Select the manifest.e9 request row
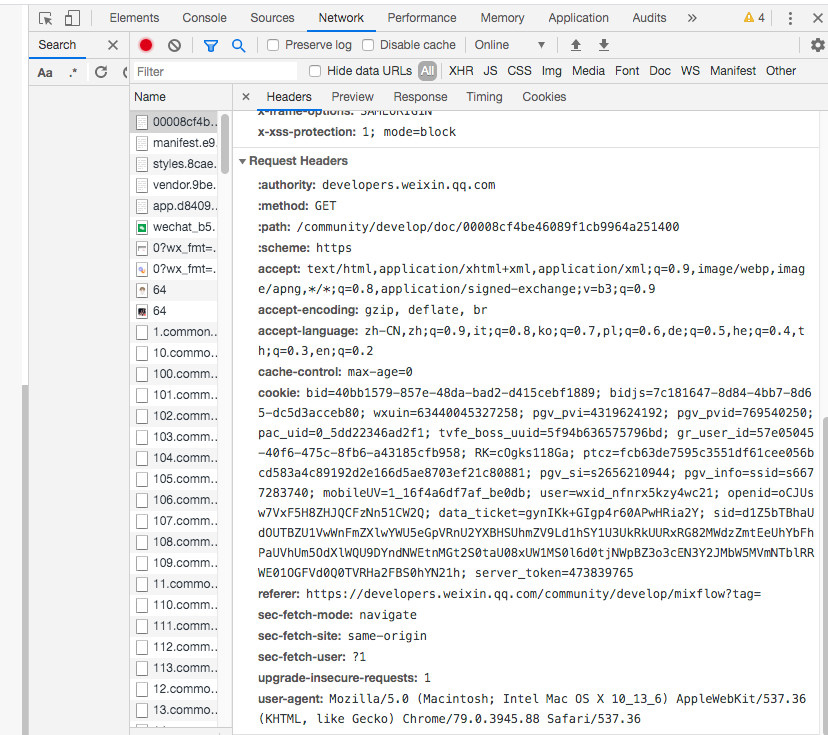 tap(174, 143)
